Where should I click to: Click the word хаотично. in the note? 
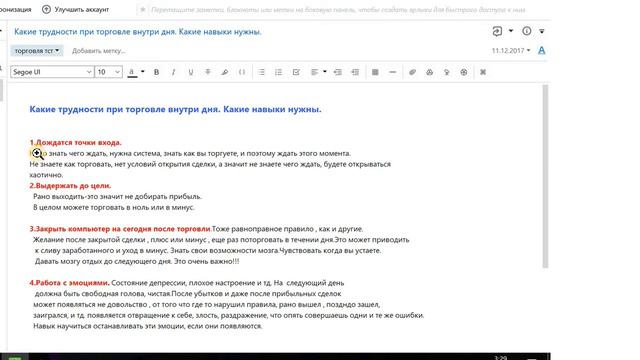point(46,175)
